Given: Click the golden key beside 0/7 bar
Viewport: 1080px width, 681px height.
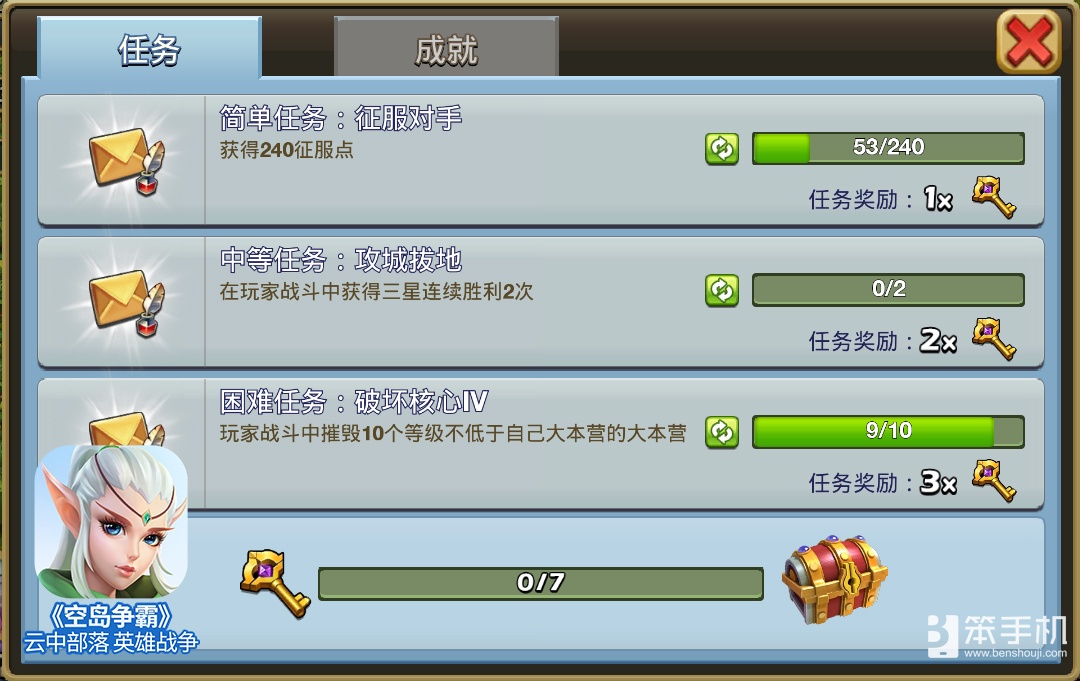Looking at the screenshot, I should point(275,583).
